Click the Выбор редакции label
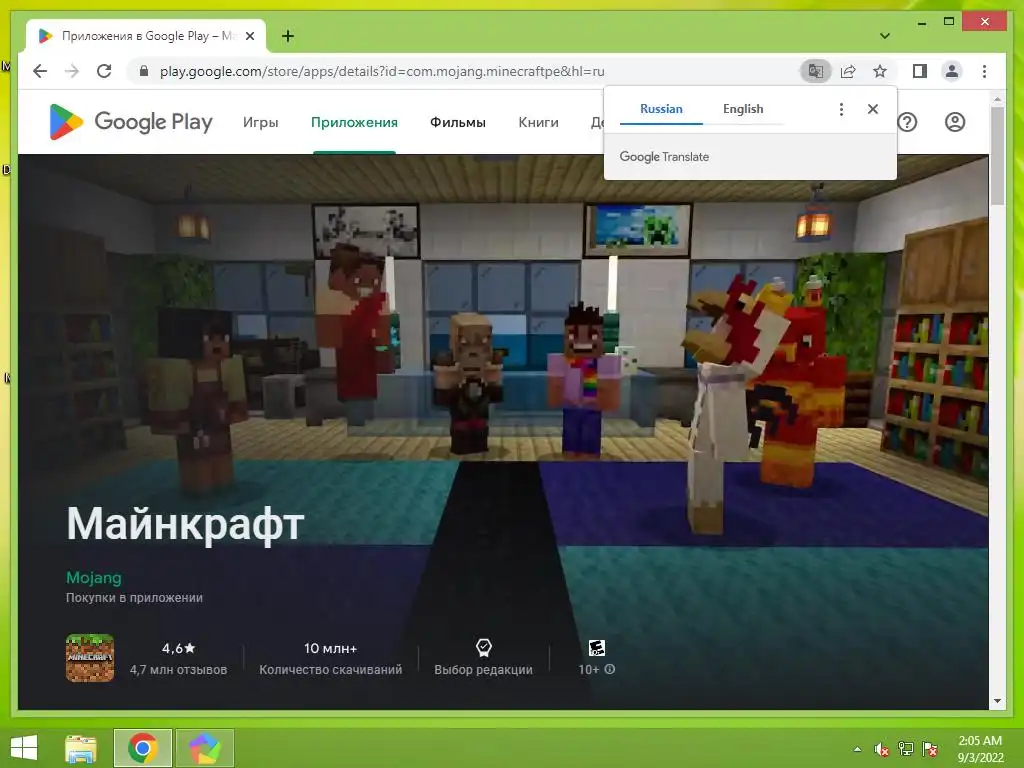 (x=483, y=670)
